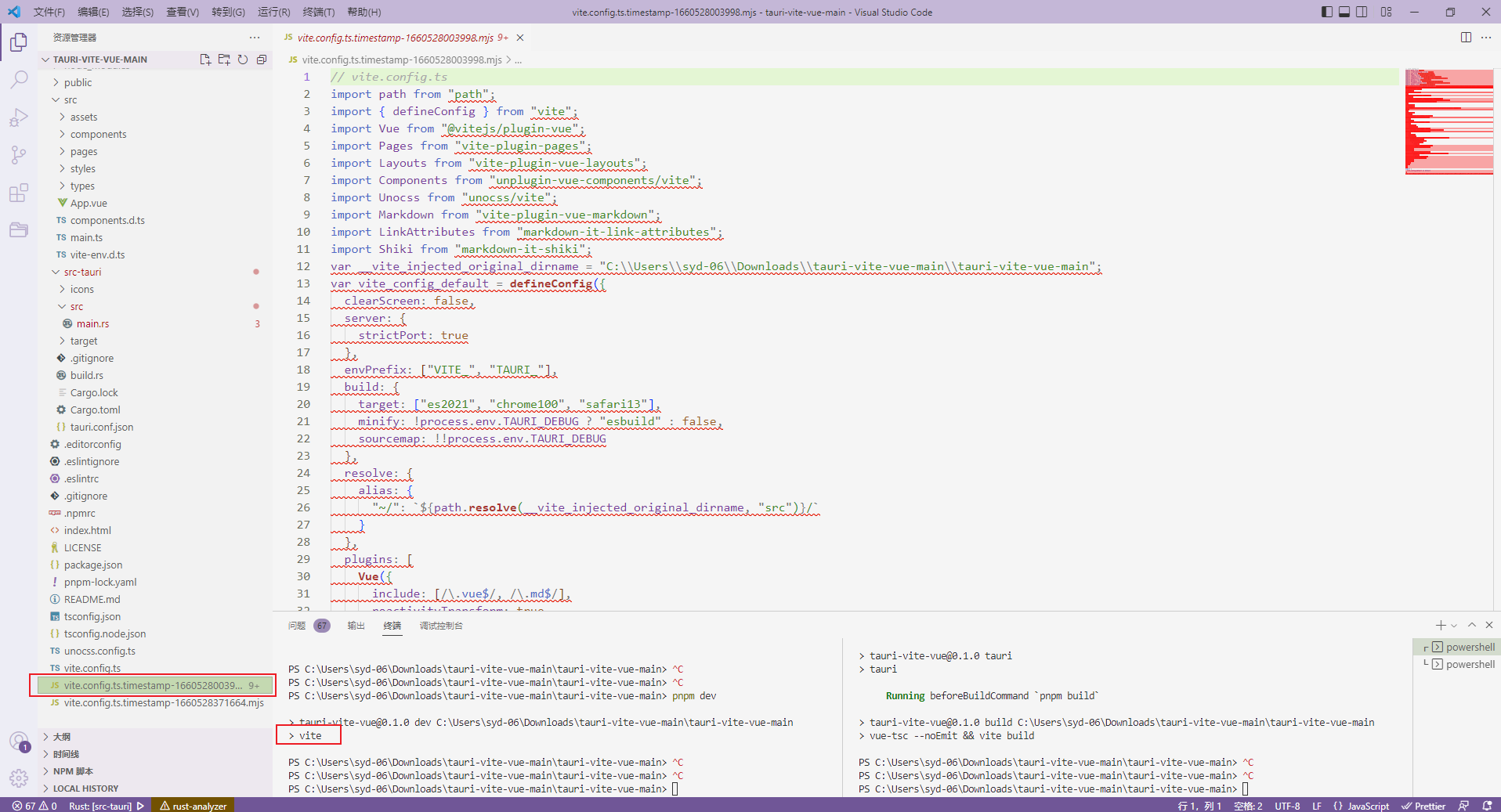Image resolution: width=1501 pixels, height=812 pixels.
Task: Add a new terminal with plus icon
Action: [x=1440, y=625]
